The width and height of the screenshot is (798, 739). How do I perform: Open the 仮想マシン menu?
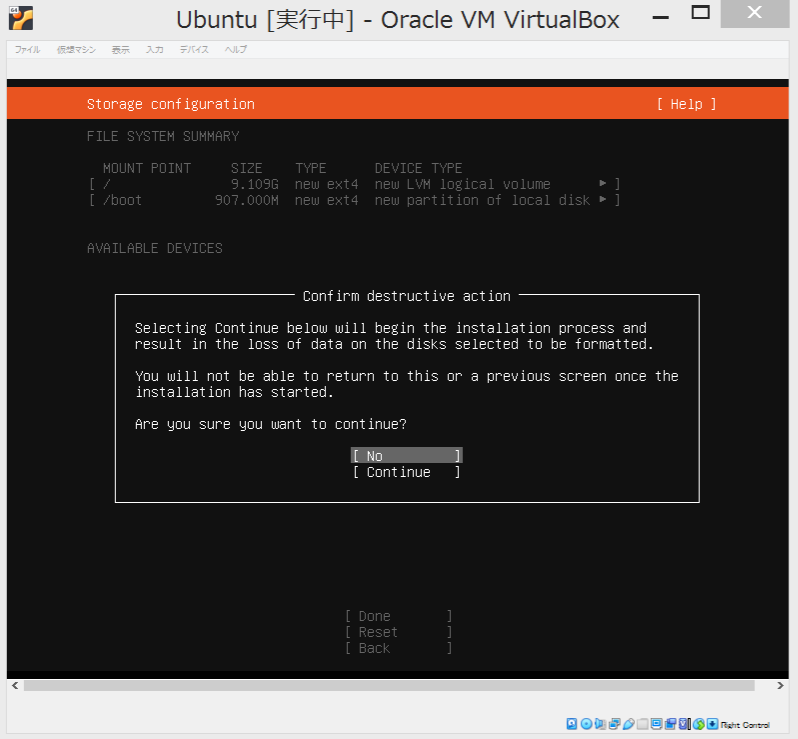(76, 49)
